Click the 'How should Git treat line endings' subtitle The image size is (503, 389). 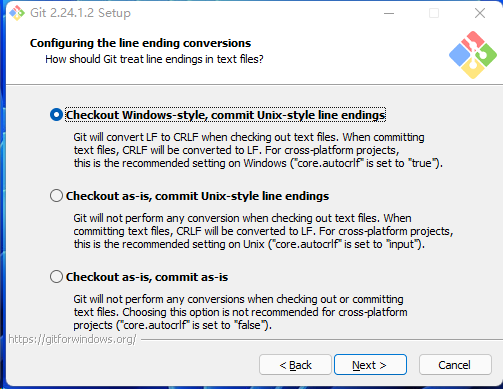[x=154, y=59]
